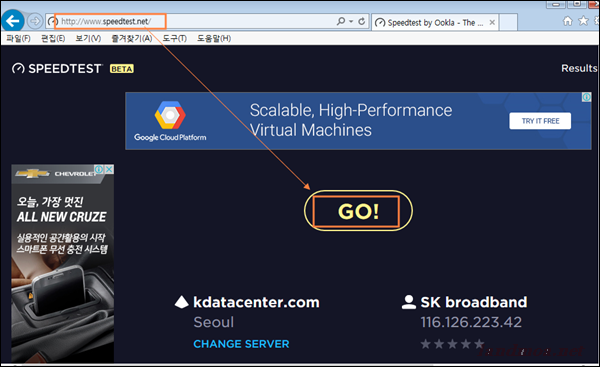This screenshot has width=600, height=367.
Task: Open the 도구(T) menu
Action: 174,38
